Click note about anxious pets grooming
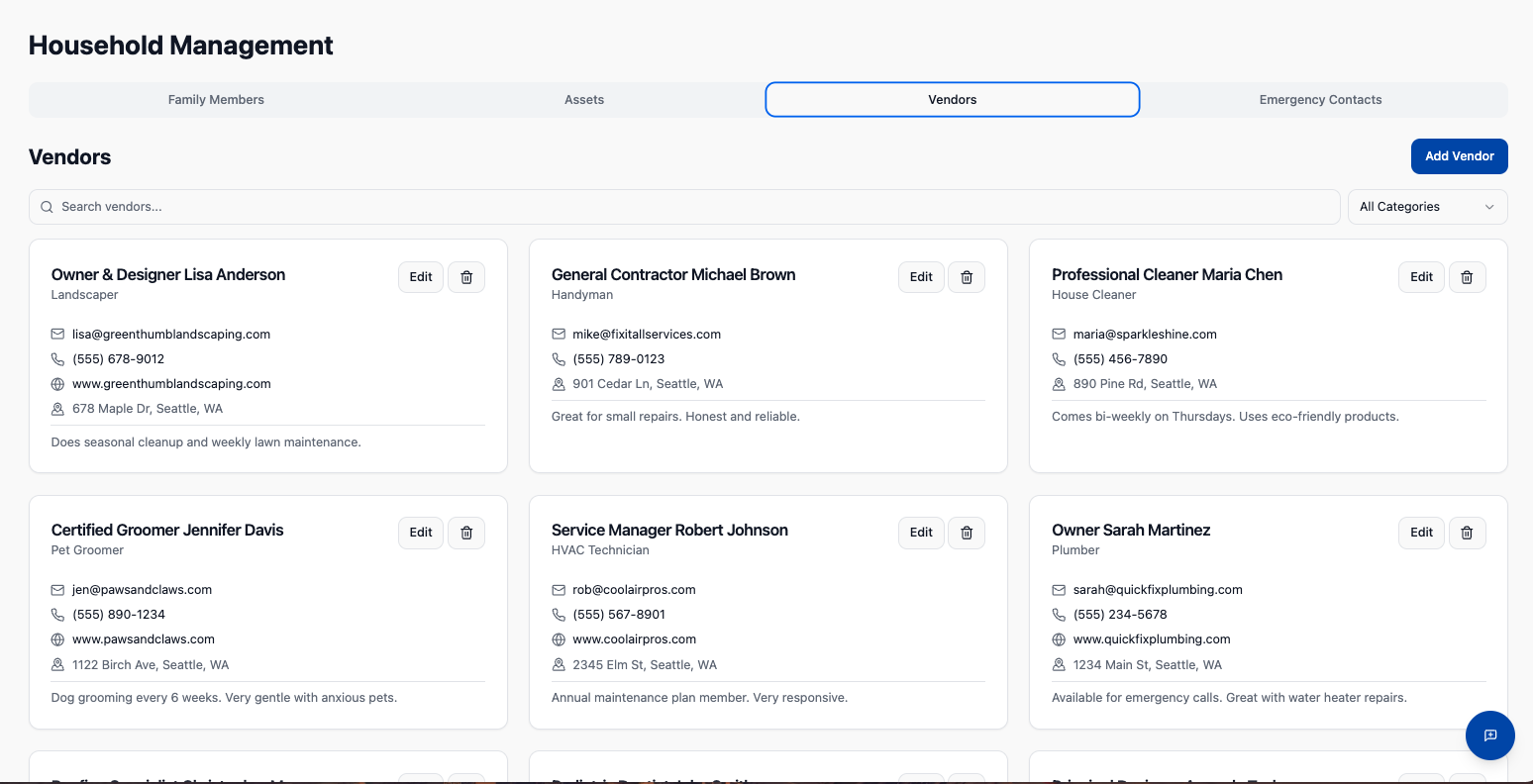 pos(224,698)
